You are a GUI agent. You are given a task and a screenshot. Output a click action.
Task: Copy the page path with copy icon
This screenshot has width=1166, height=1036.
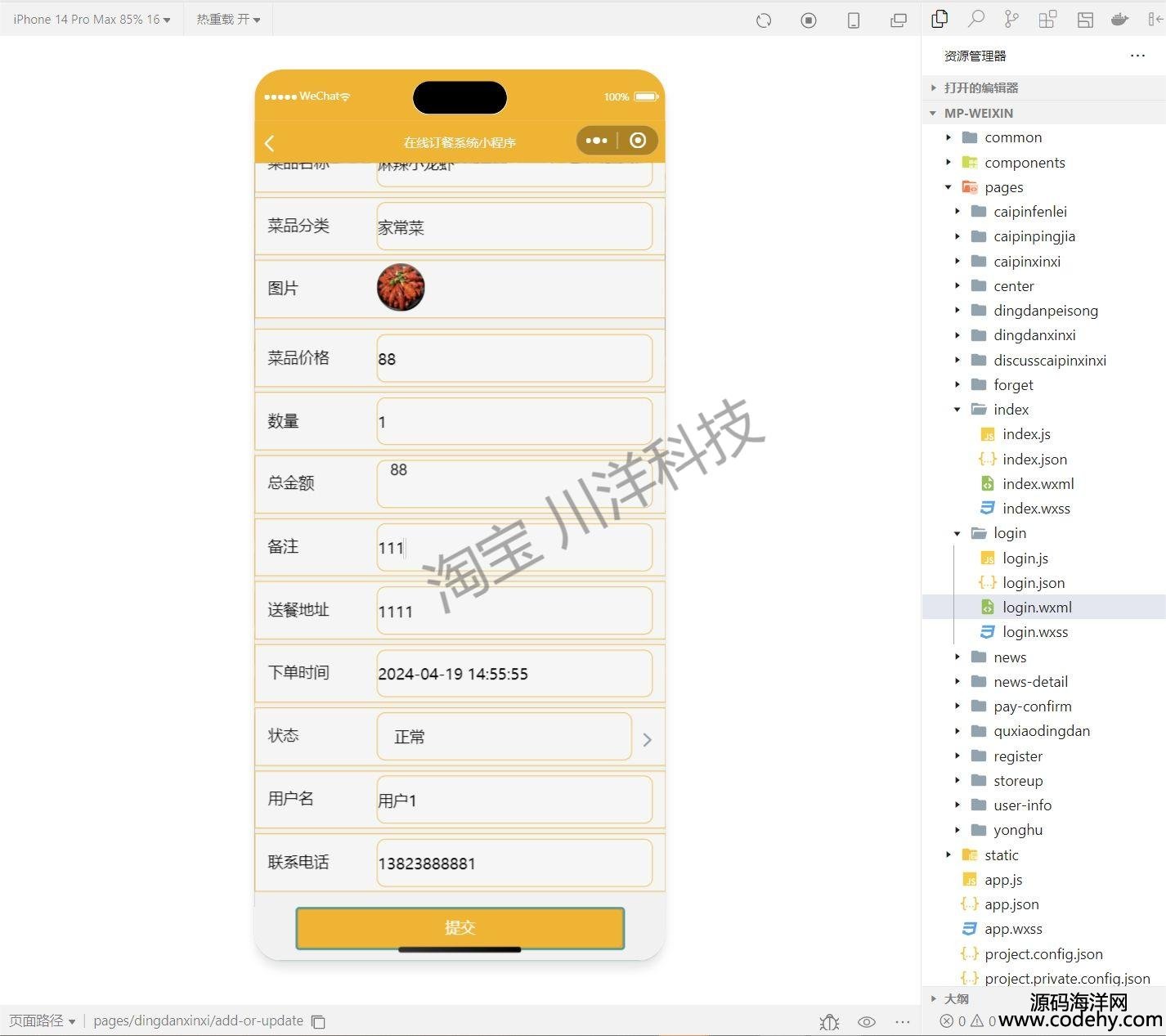click(319, 1021)
